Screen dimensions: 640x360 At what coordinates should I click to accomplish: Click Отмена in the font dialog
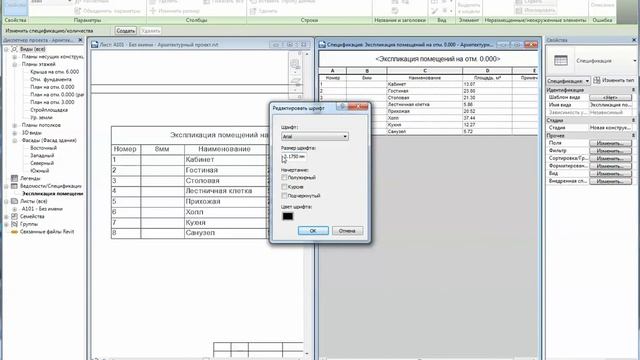click(x=347, y=231)
